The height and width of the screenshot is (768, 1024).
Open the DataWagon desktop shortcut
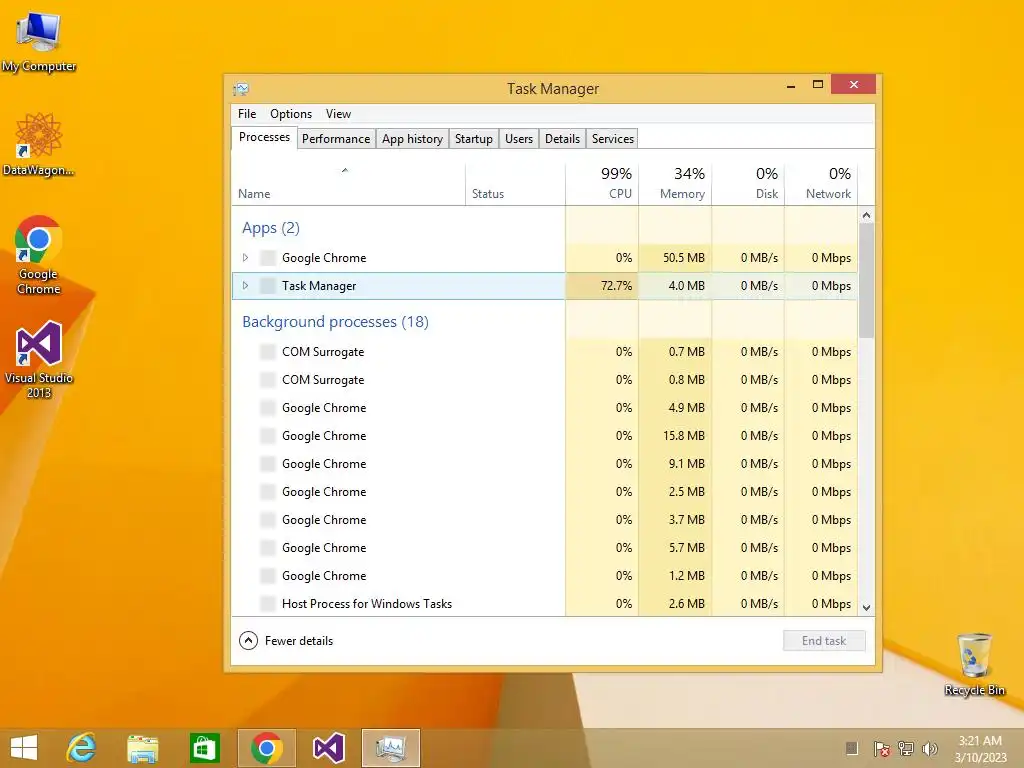[x=39, y=144]
